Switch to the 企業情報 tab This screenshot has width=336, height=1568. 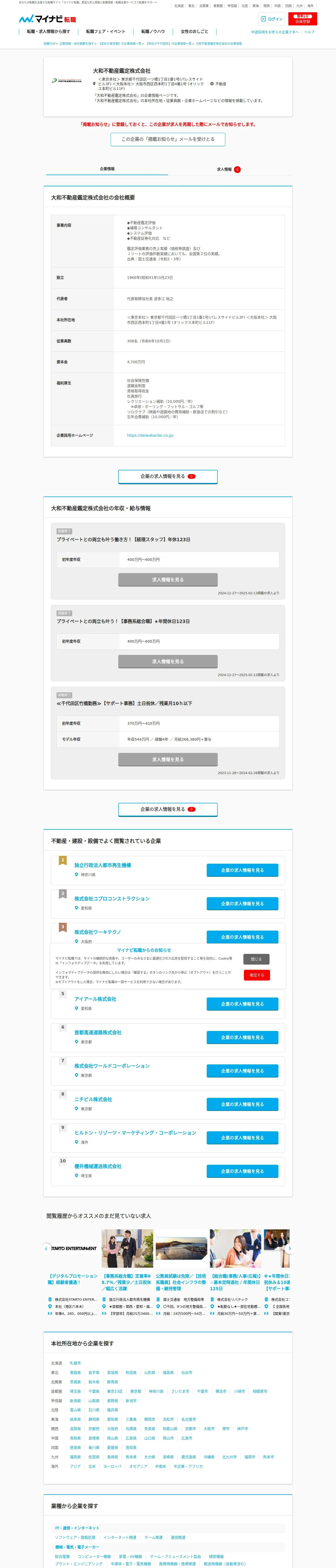coord(107,169)
